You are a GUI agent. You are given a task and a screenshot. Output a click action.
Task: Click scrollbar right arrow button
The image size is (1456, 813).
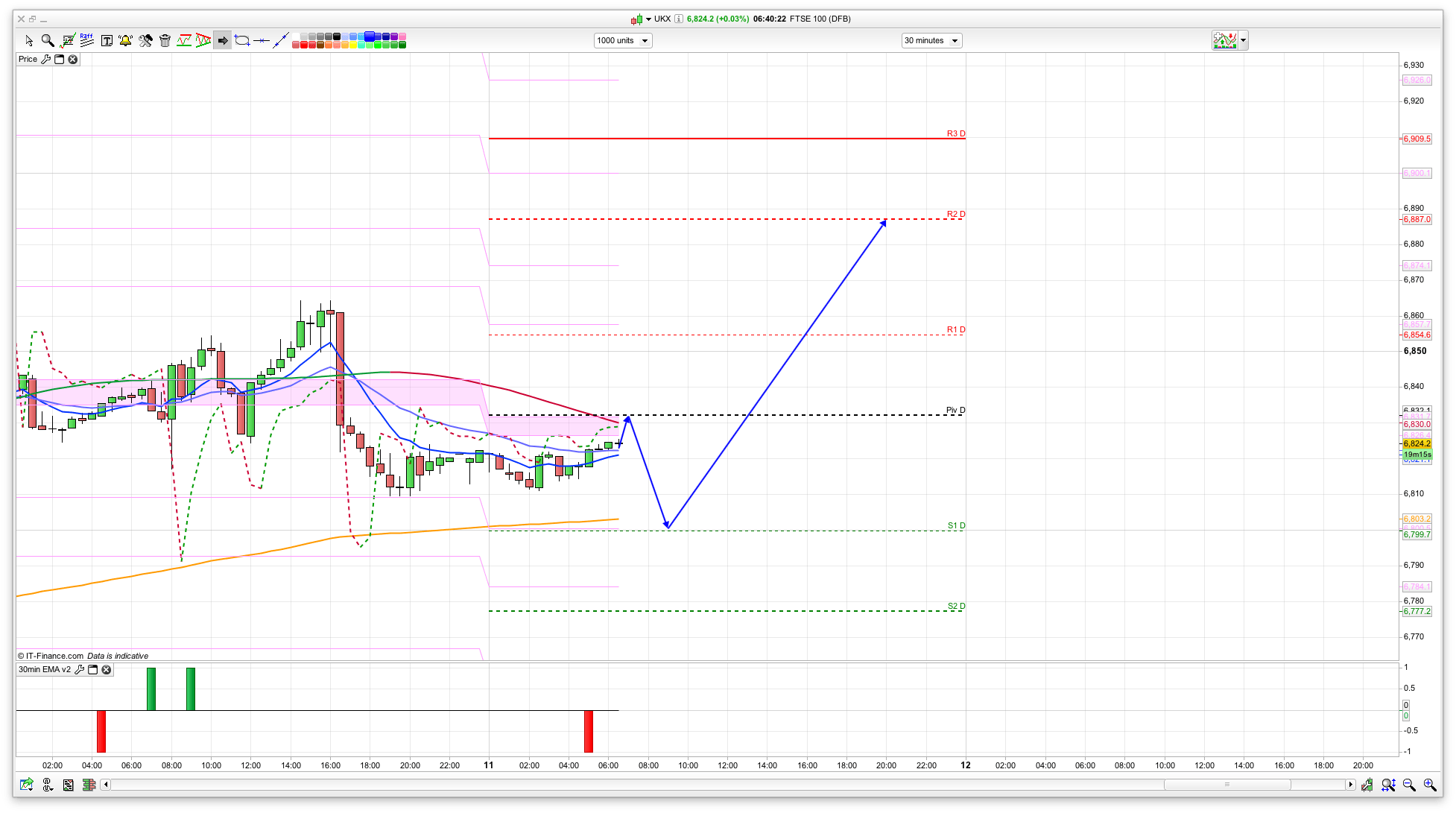1350,785
